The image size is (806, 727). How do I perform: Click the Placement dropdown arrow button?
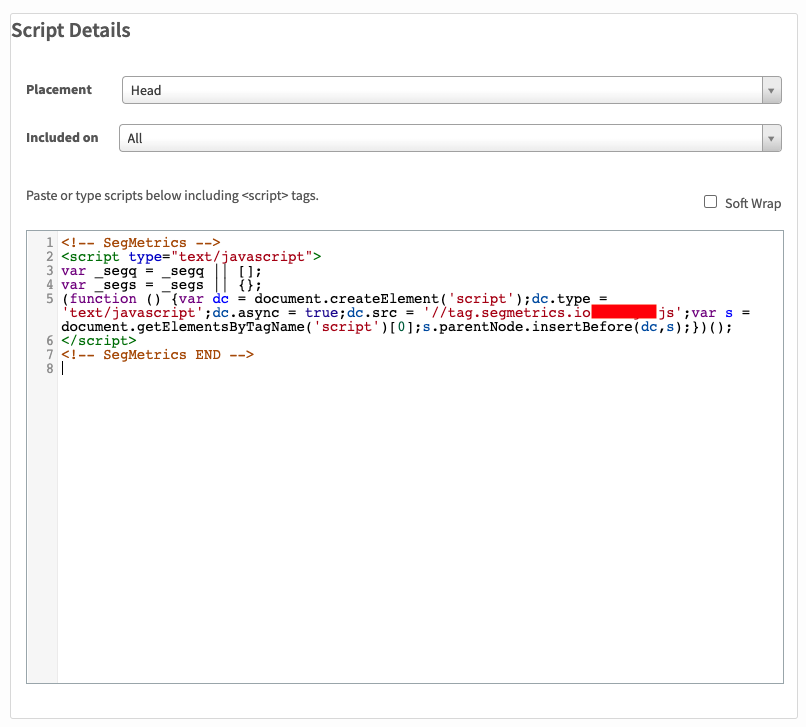click(x=771, y=90)
